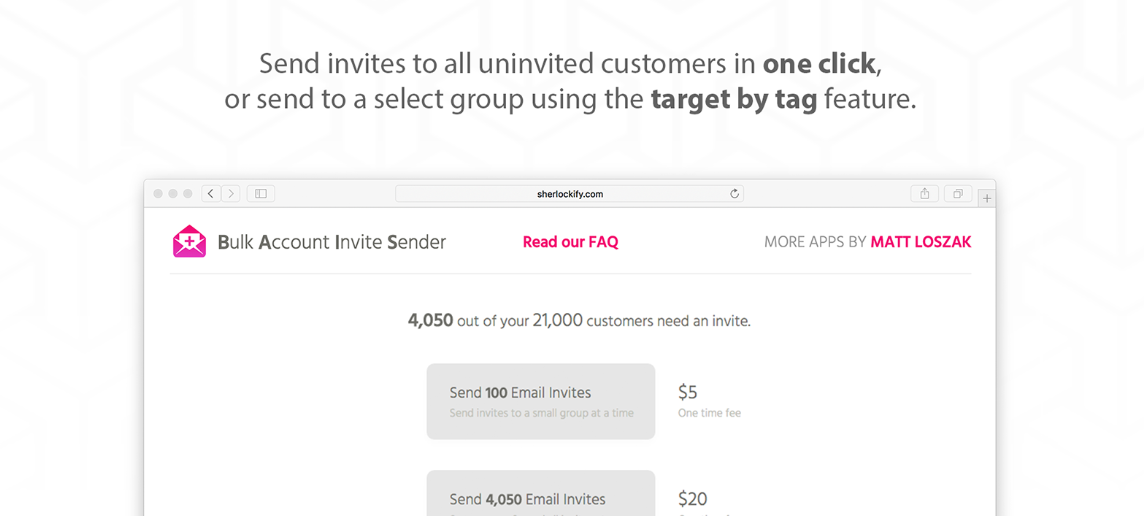Click the browser forward arrow button
Image resolution: width=1144 pixels, height=516 pixels.
pyautogui.click(x=231, y=194)
